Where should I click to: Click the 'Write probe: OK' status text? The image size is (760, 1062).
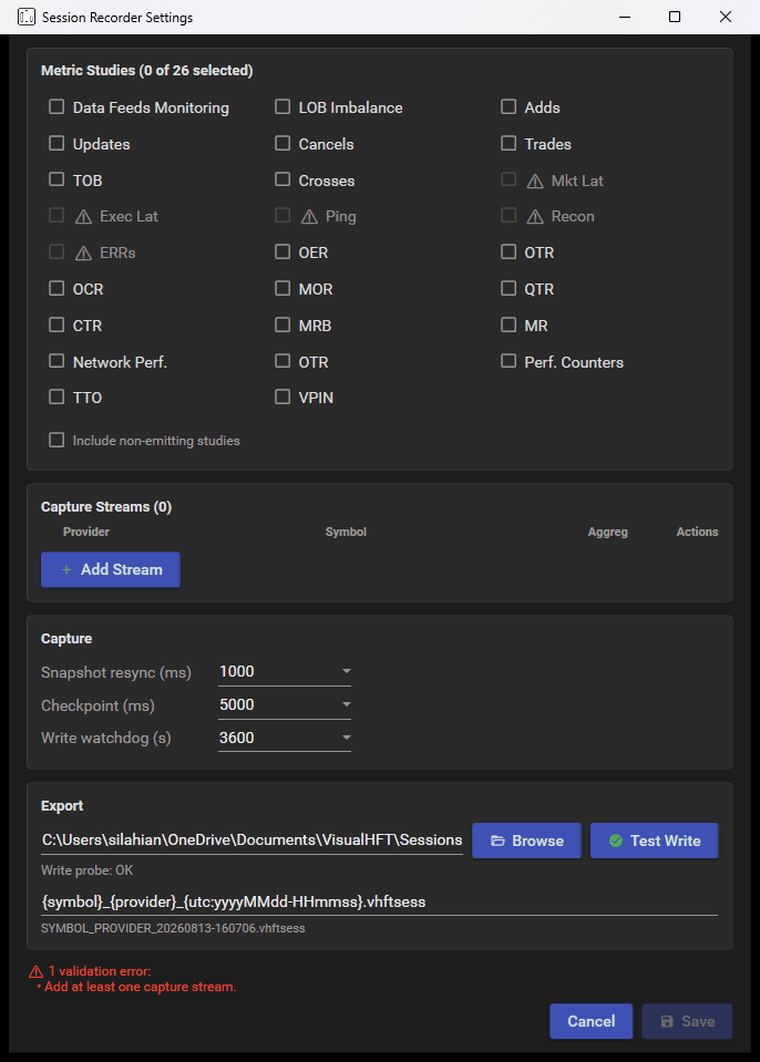87,870
